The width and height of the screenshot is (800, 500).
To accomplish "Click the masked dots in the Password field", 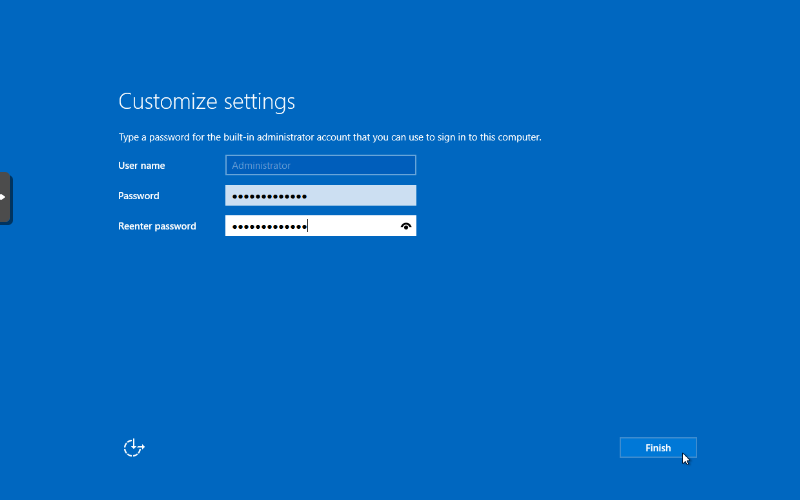I will [x=268, y=196].
